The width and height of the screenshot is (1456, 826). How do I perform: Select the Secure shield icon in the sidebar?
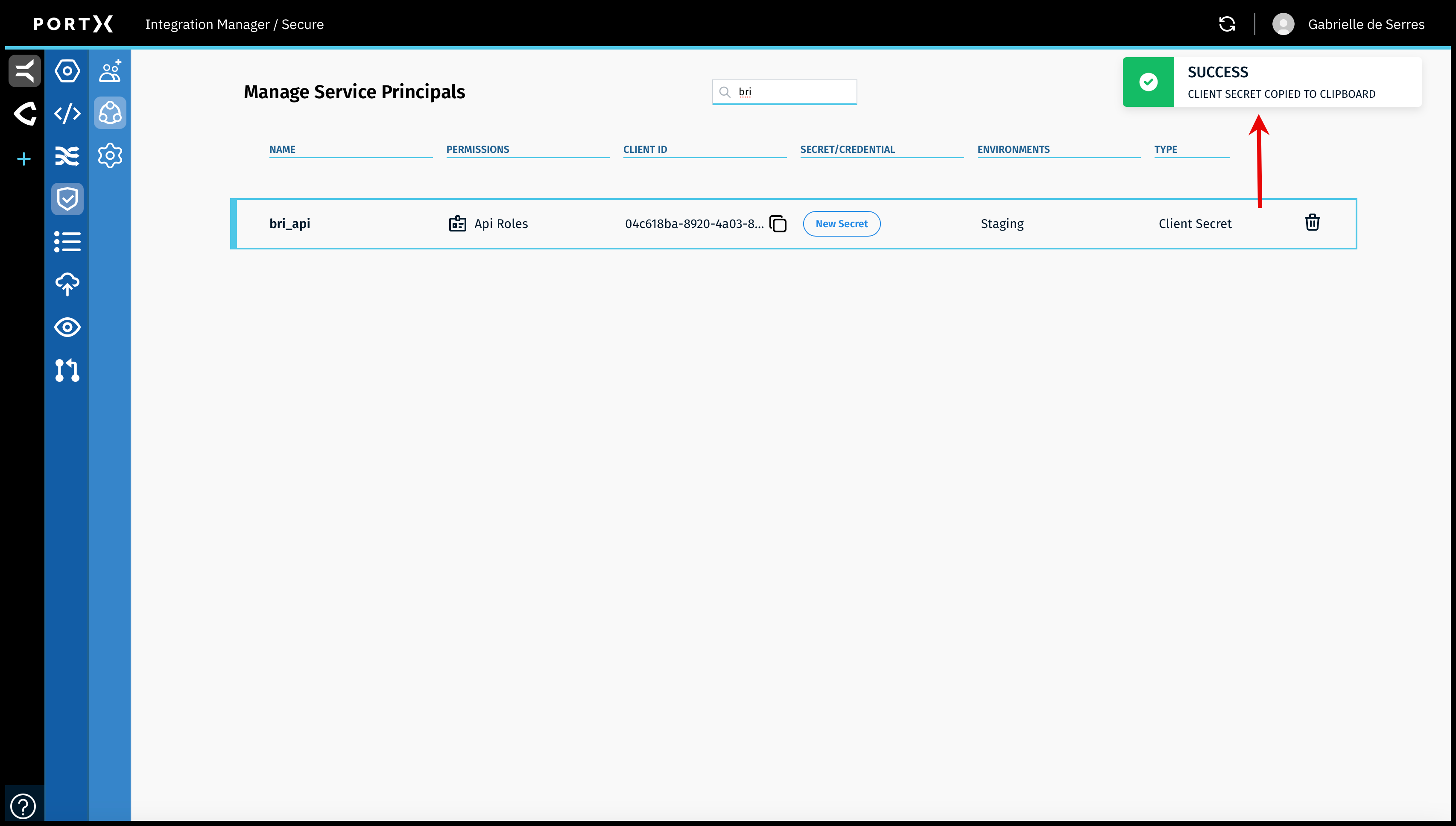click(x=67, y=199)
